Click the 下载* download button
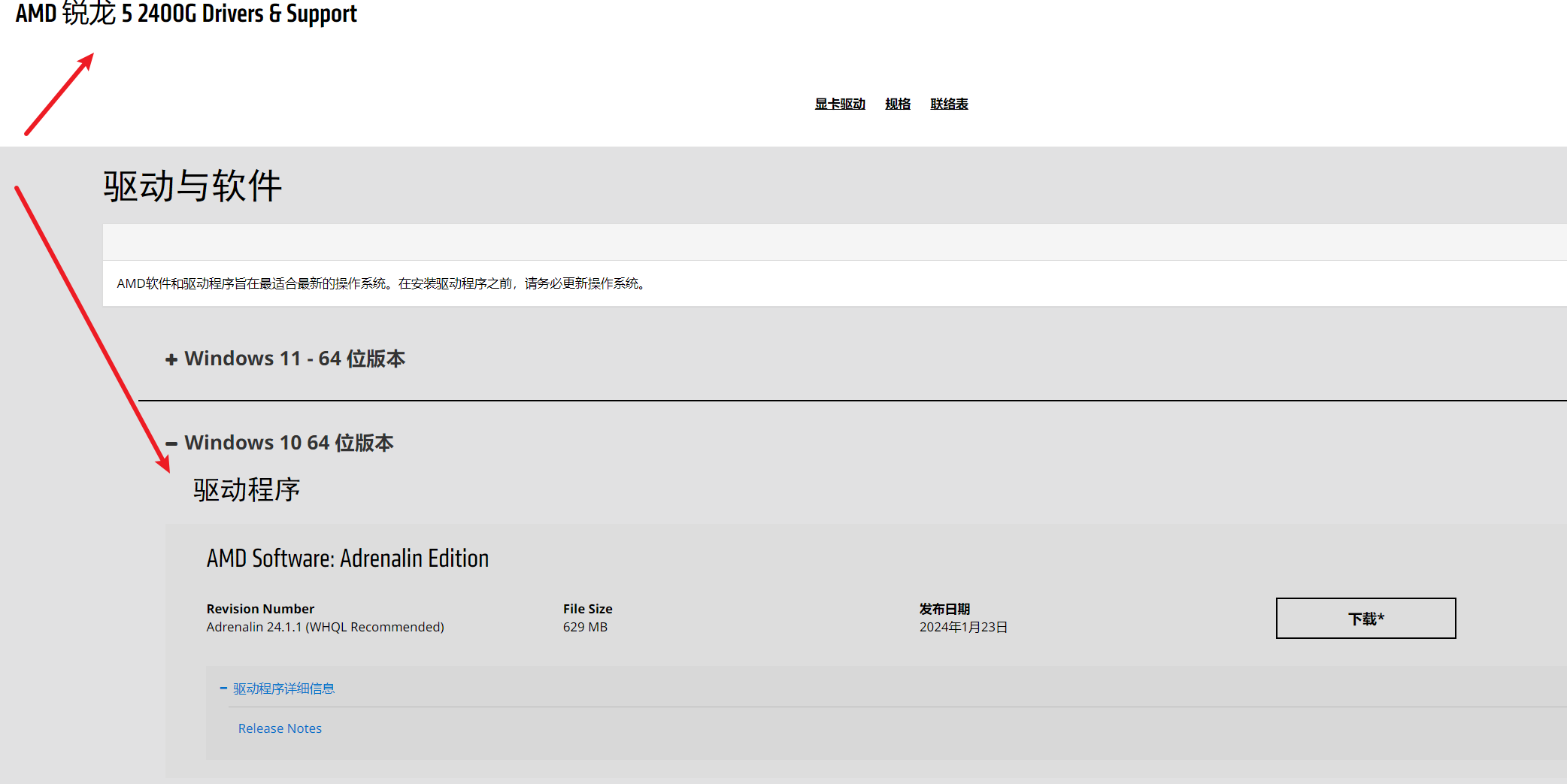The image size is (1567, 784). (x=1365, y=618)
